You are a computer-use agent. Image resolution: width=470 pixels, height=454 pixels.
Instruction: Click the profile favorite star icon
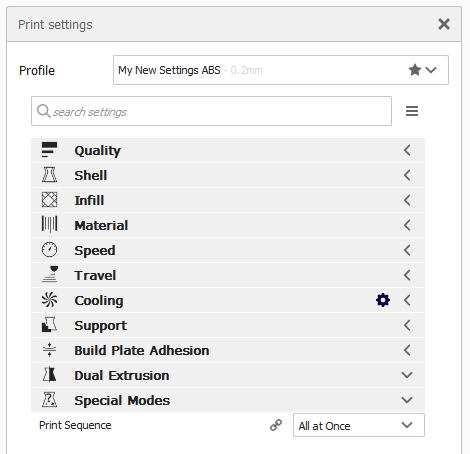tap(415, 70)
